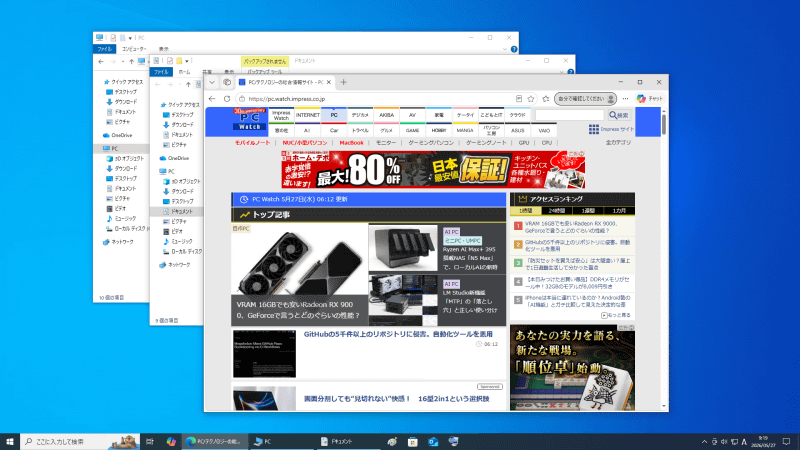
Task: Open Outlook from the taskbar
Action: point(433,441)
